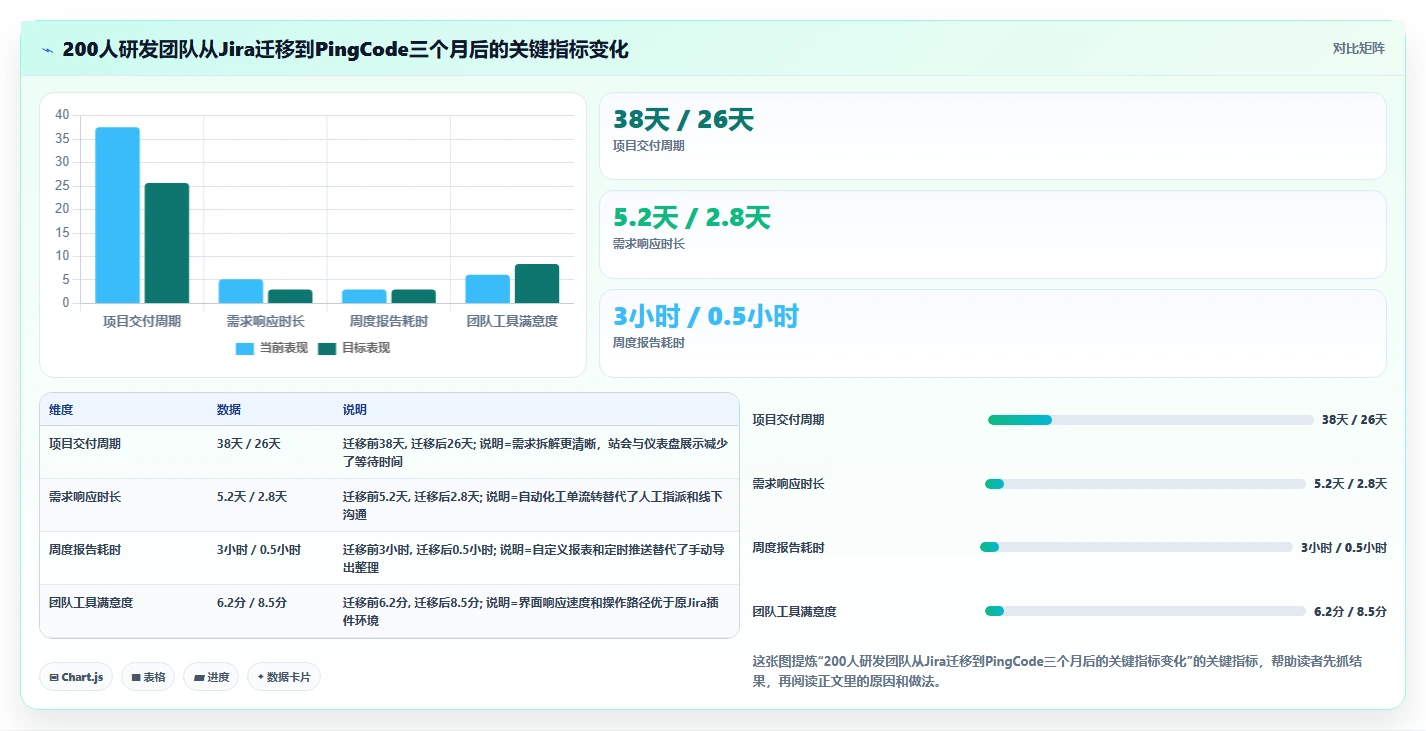Select the 数据卡片 tag chip
The height and width of the screenshot is (731, 1426).
pyautogui.click(x=284, y=677)
